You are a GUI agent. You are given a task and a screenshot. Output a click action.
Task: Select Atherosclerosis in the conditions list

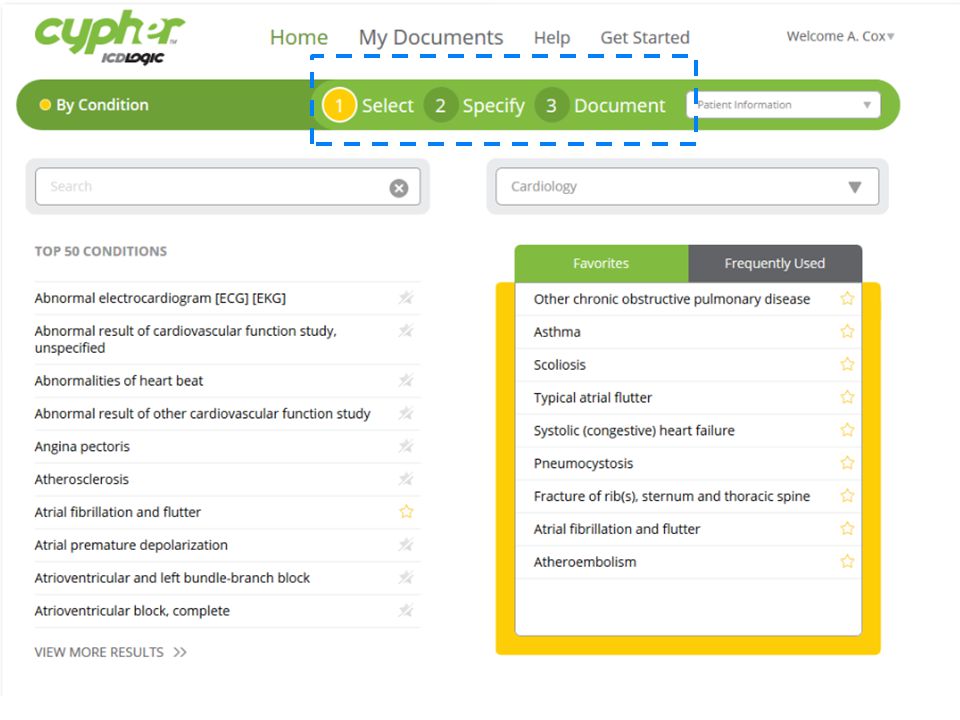tap(81, 479)
